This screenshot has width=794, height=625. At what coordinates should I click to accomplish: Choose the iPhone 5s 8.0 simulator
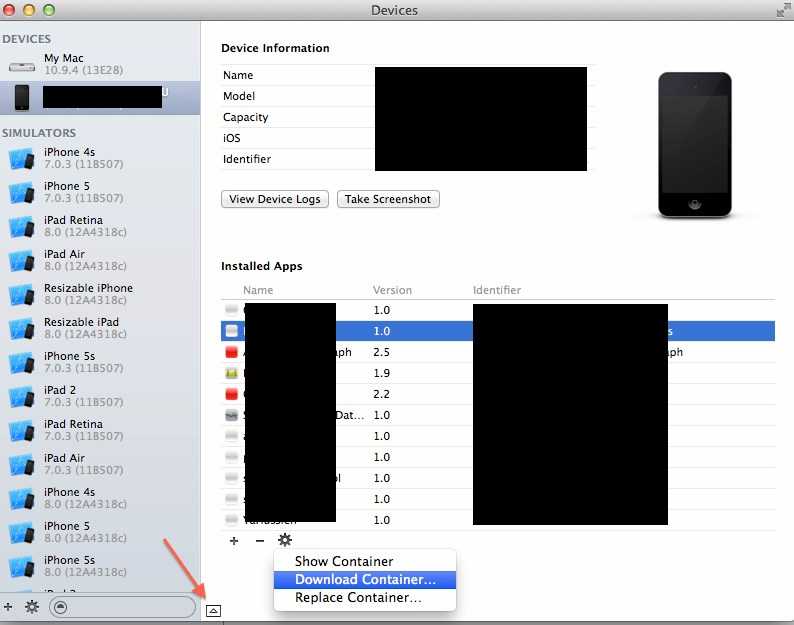pyautogui.click(x=100, y=566)
